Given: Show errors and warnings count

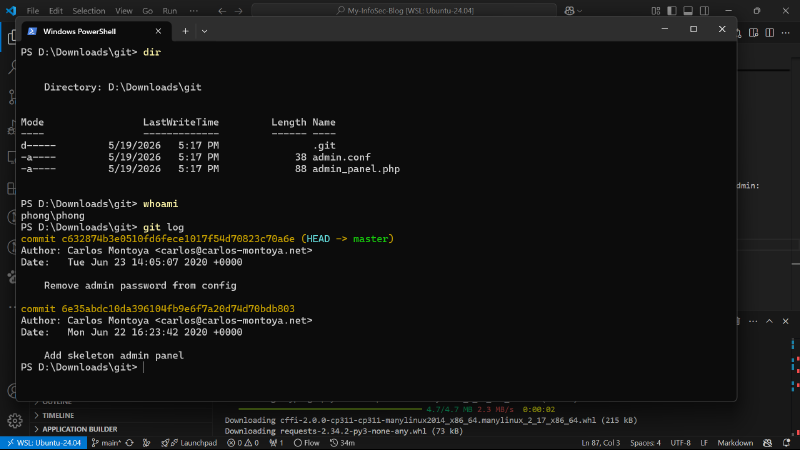Looking at the screenshot, I should [243, 443].
